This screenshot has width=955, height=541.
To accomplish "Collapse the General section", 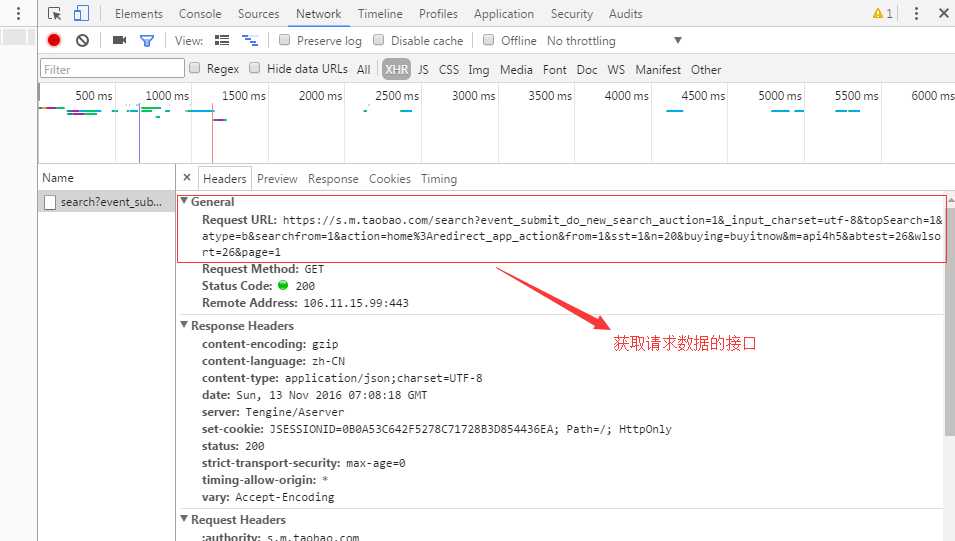I will (x=184, y=200).
